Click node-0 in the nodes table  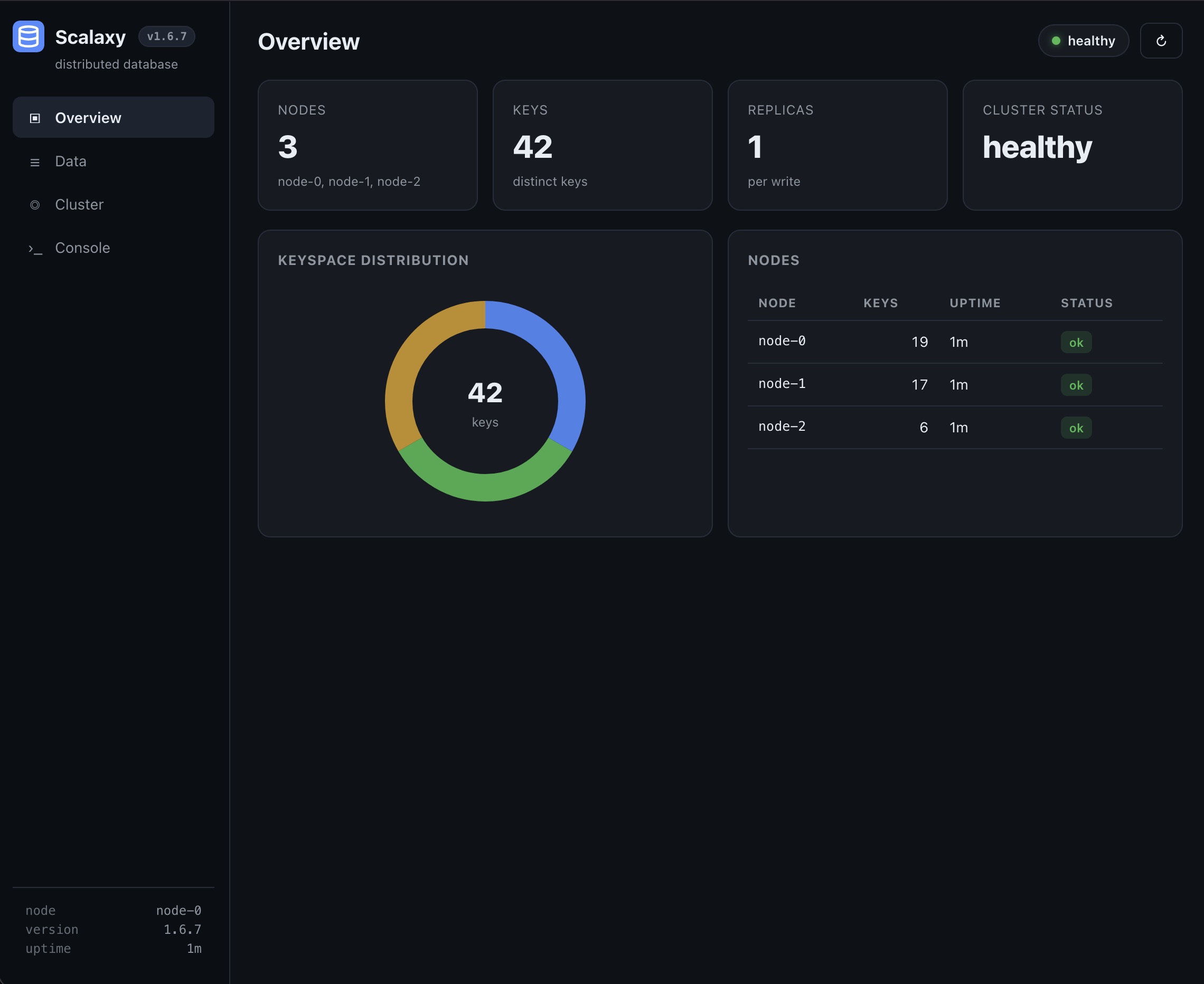(x=782, y=341)
